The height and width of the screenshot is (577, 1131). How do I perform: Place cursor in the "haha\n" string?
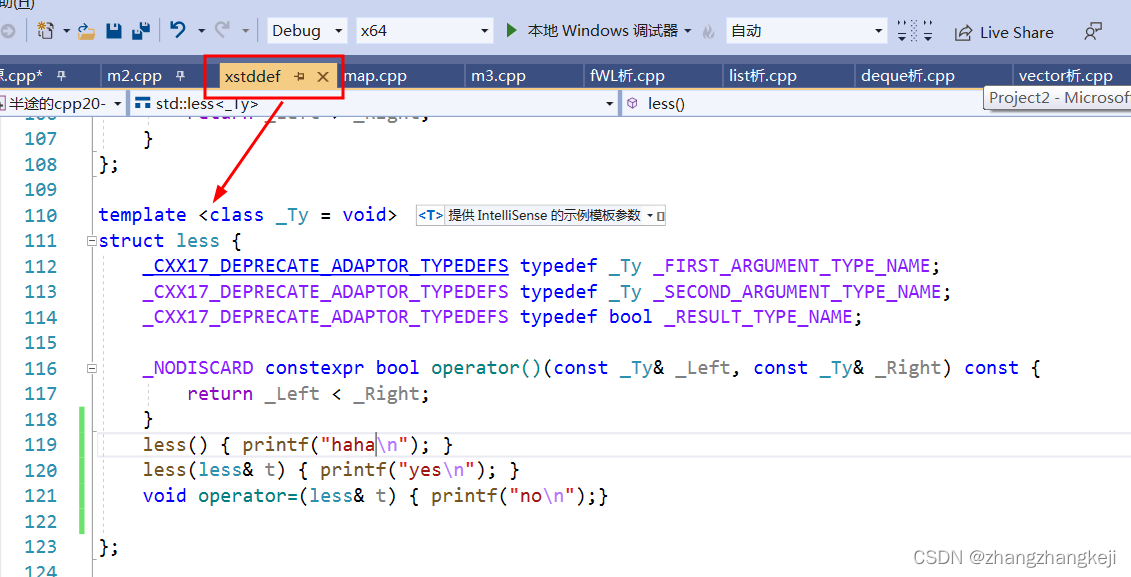pyautogui.click(x=364, y=444)
